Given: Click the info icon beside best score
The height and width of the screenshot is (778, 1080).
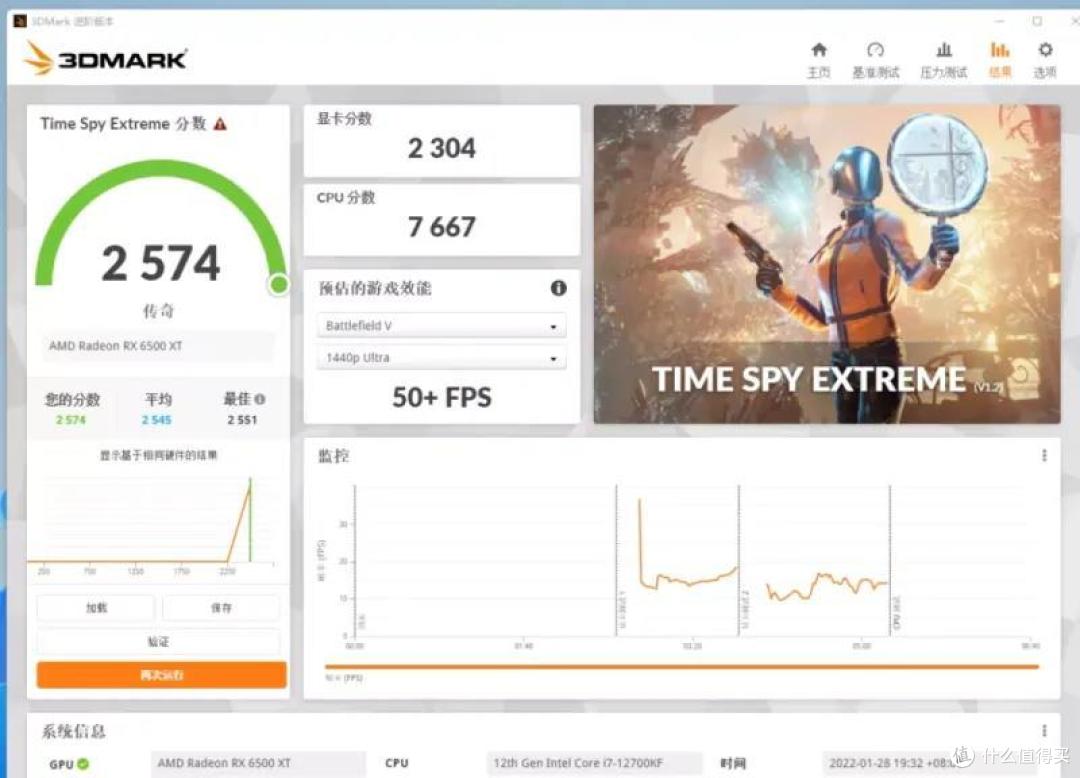Looking at the screenshot, I should click(x=260, y=399).
